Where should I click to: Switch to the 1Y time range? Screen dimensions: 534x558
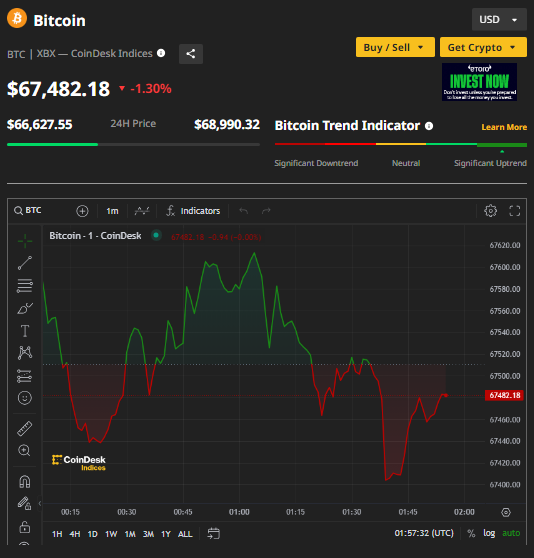(166, 534)
